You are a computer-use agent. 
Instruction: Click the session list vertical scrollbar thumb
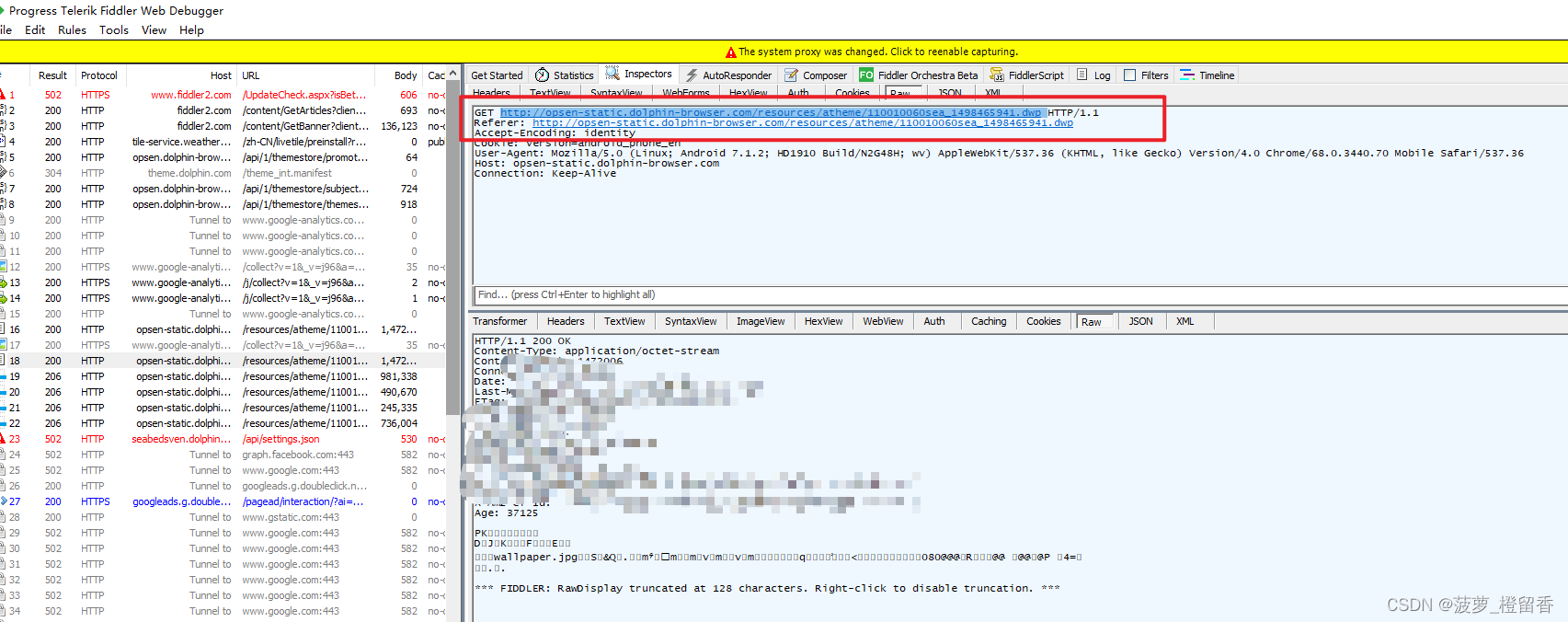point(452,248)
